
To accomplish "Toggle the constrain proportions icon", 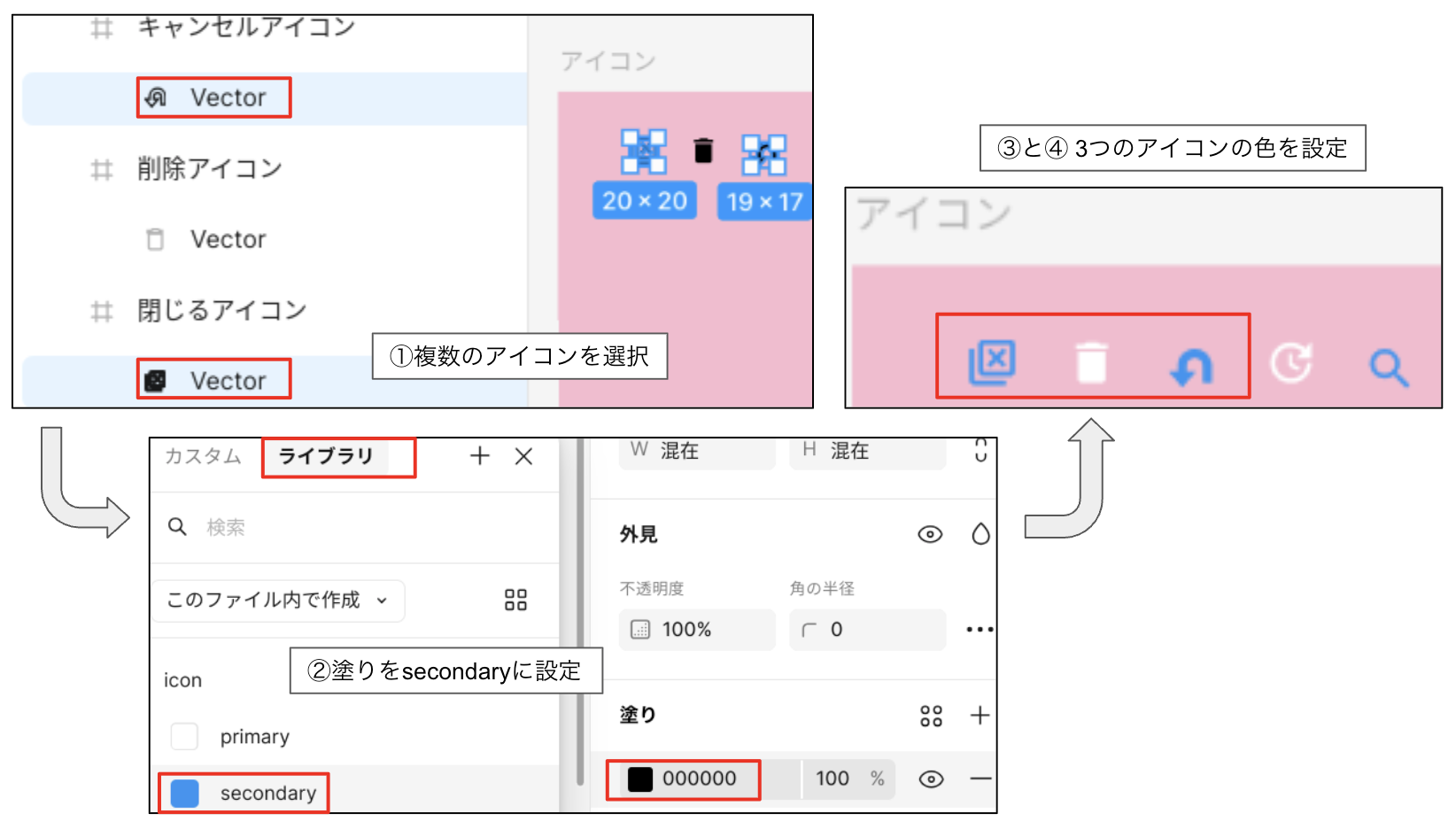I will click(980, 450).
